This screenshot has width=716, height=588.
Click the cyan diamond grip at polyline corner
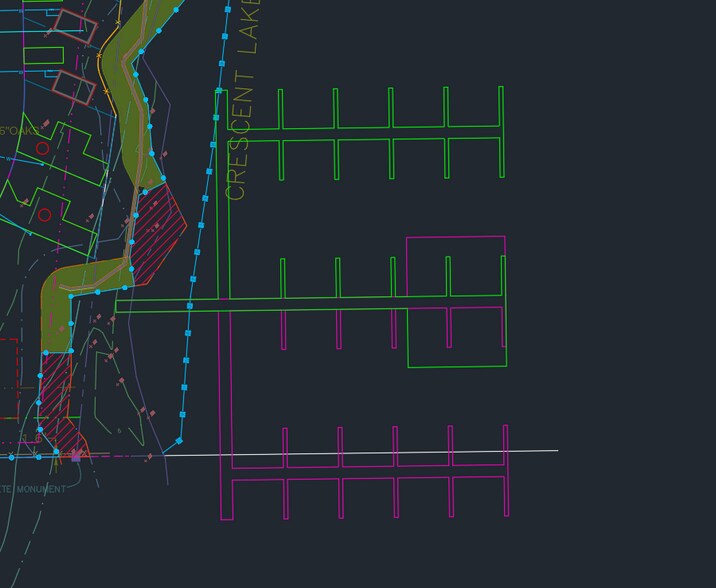(x=180, y=440)
